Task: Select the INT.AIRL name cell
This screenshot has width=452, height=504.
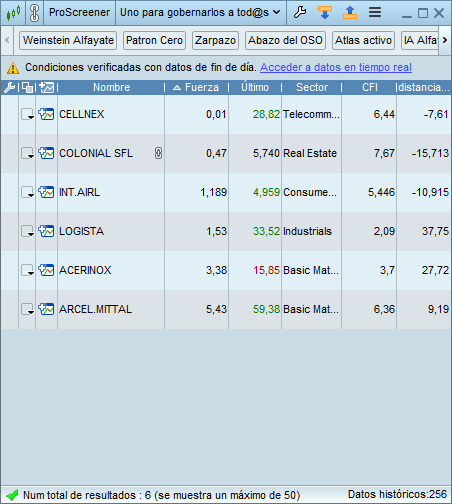Action: tap(111, 192)
